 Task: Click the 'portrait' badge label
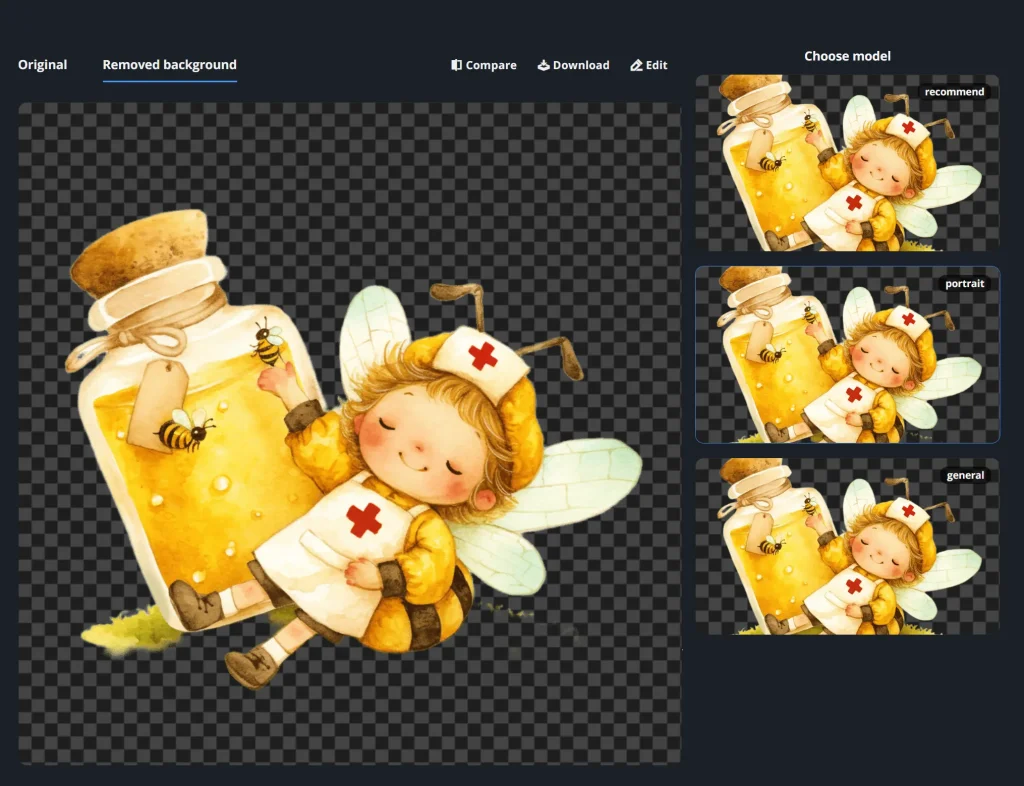click(x=964, y=284)
